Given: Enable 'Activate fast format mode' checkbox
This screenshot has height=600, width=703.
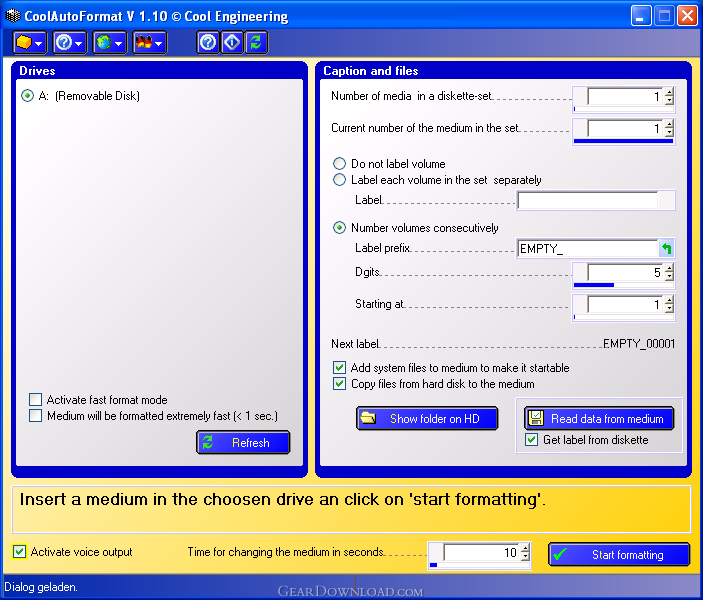Looking at the screenshot, I should pyautogui.click(x=98, y=400).
